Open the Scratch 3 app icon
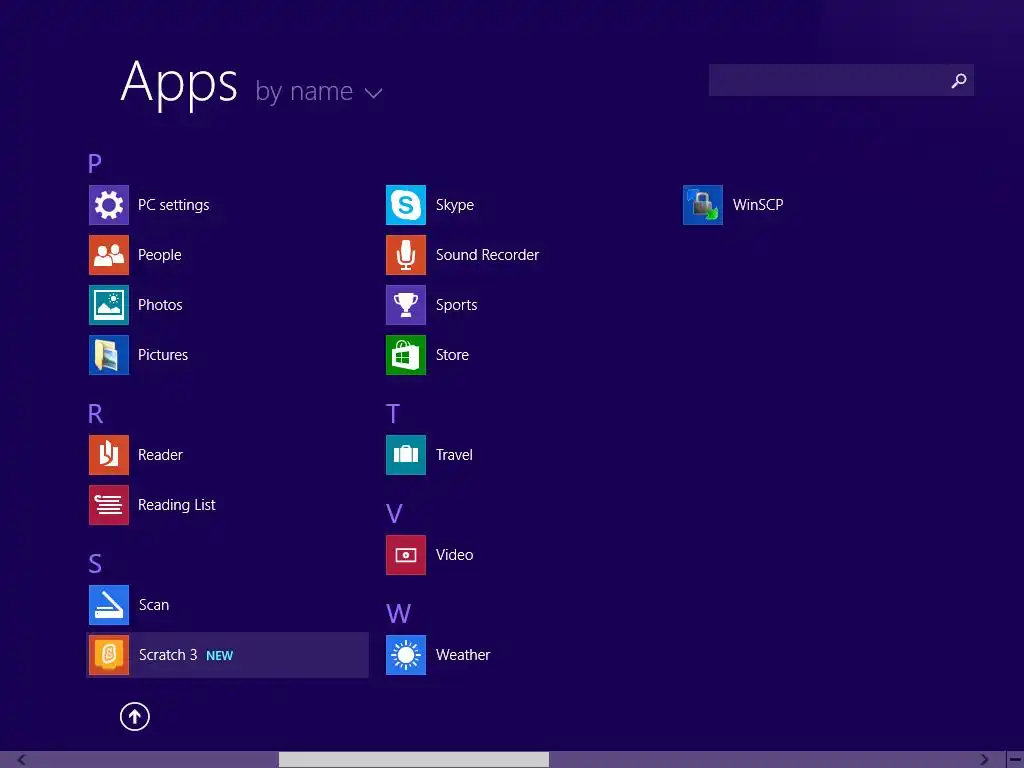The height and width of the screenshot is (768, 1024). tap(108, 655)
